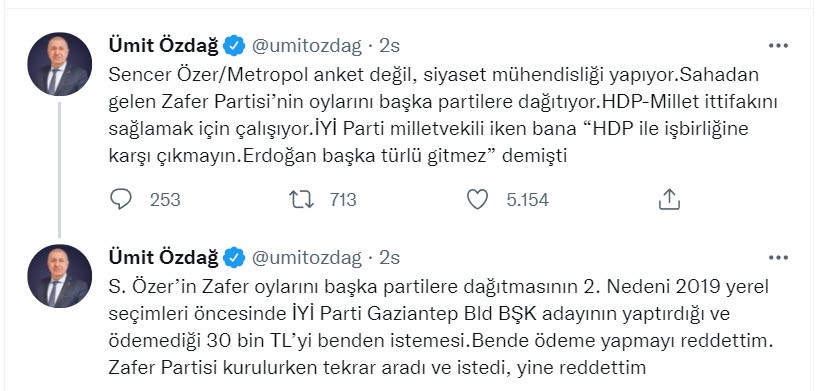Open more options on second tweet
835x391 pixels.
778,258
